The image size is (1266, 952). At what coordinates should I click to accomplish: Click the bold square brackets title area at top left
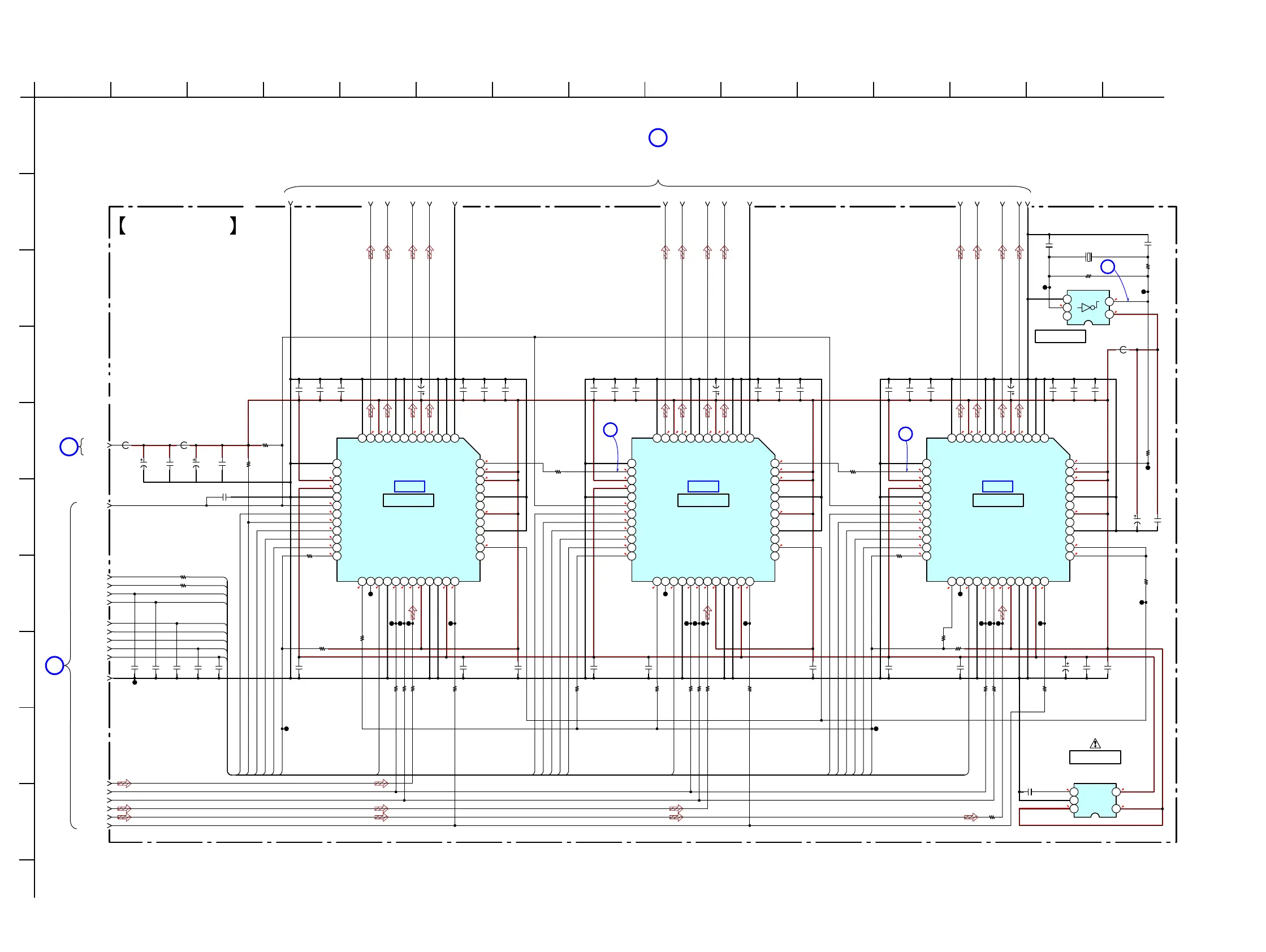point(178,226)
